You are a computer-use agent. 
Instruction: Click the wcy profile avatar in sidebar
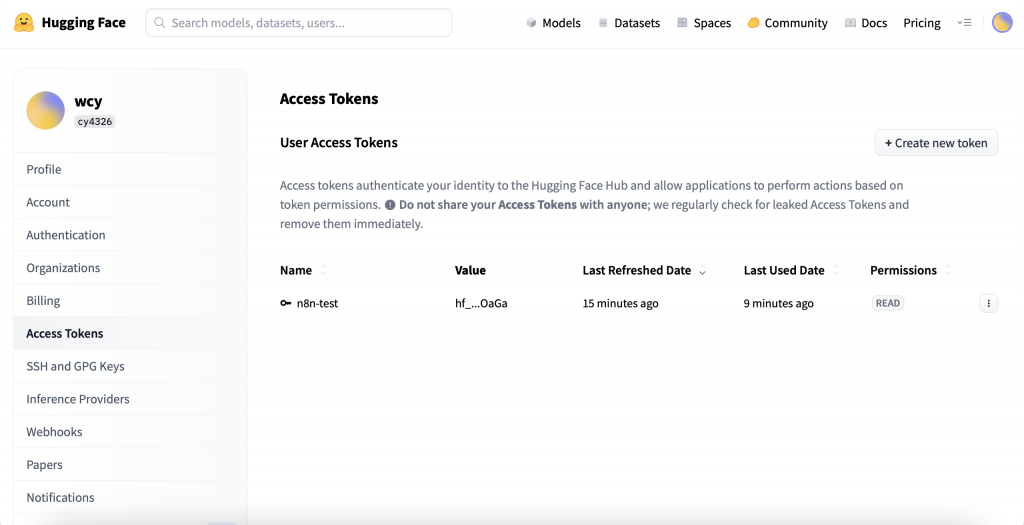click(45, 110)
